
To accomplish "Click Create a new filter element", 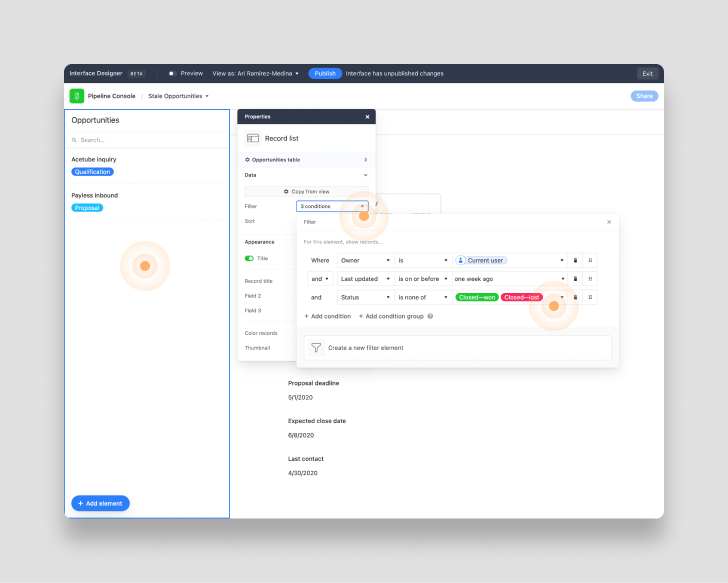I will coord(458,348).
